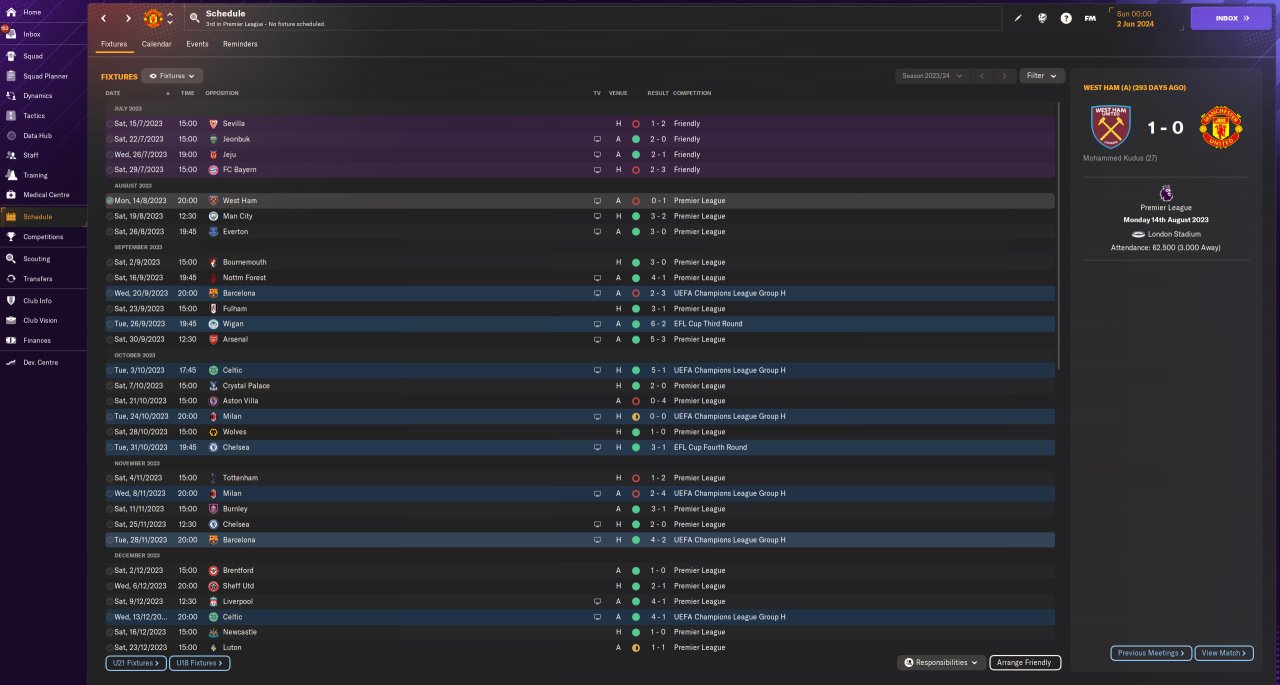Click the OPPOSITION column header

click(222, 93)
